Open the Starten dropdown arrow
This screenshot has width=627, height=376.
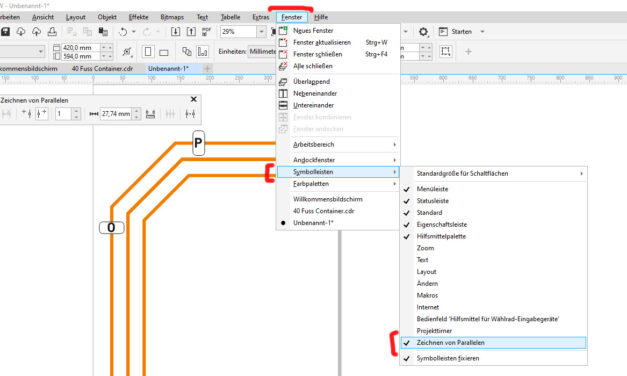pos(482,32)
